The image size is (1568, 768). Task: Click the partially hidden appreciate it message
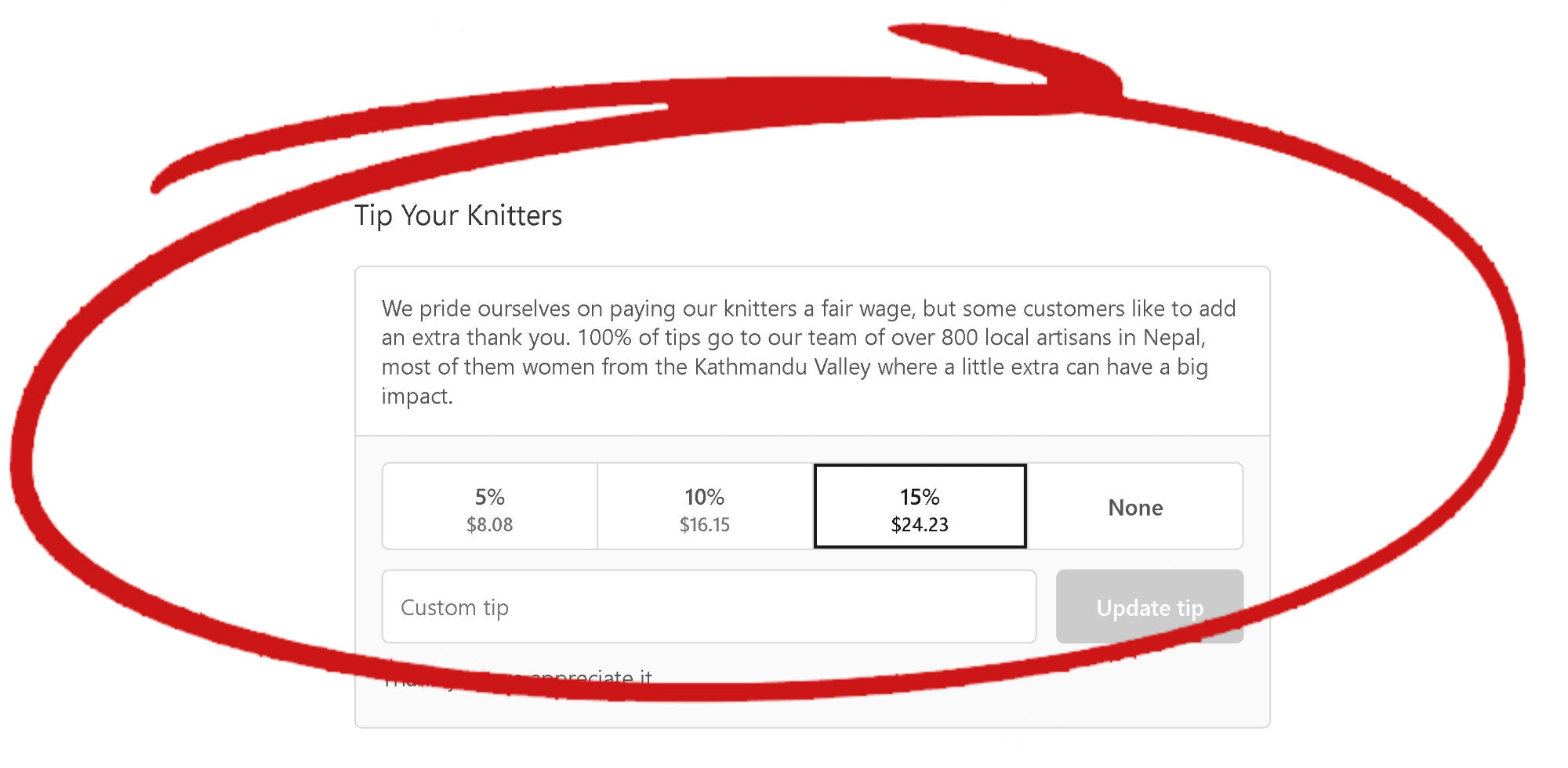point(518,678)
